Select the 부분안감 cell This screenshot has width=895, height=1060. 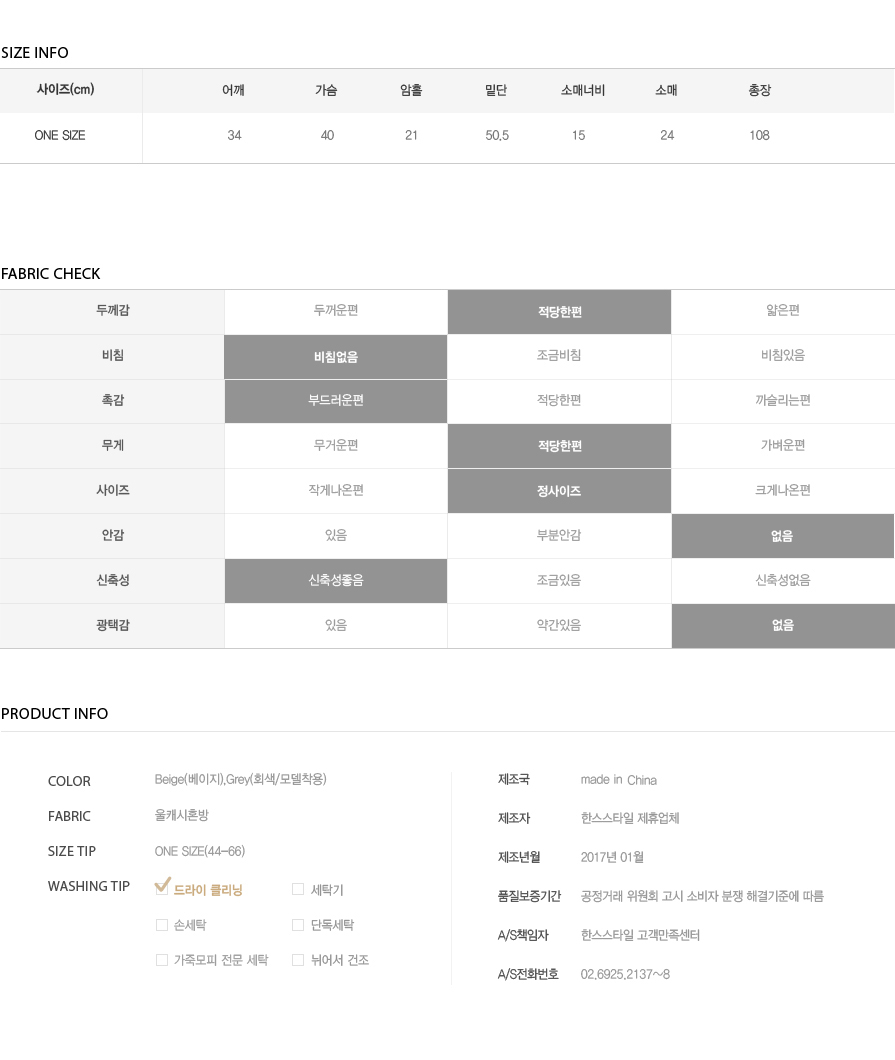560,536
